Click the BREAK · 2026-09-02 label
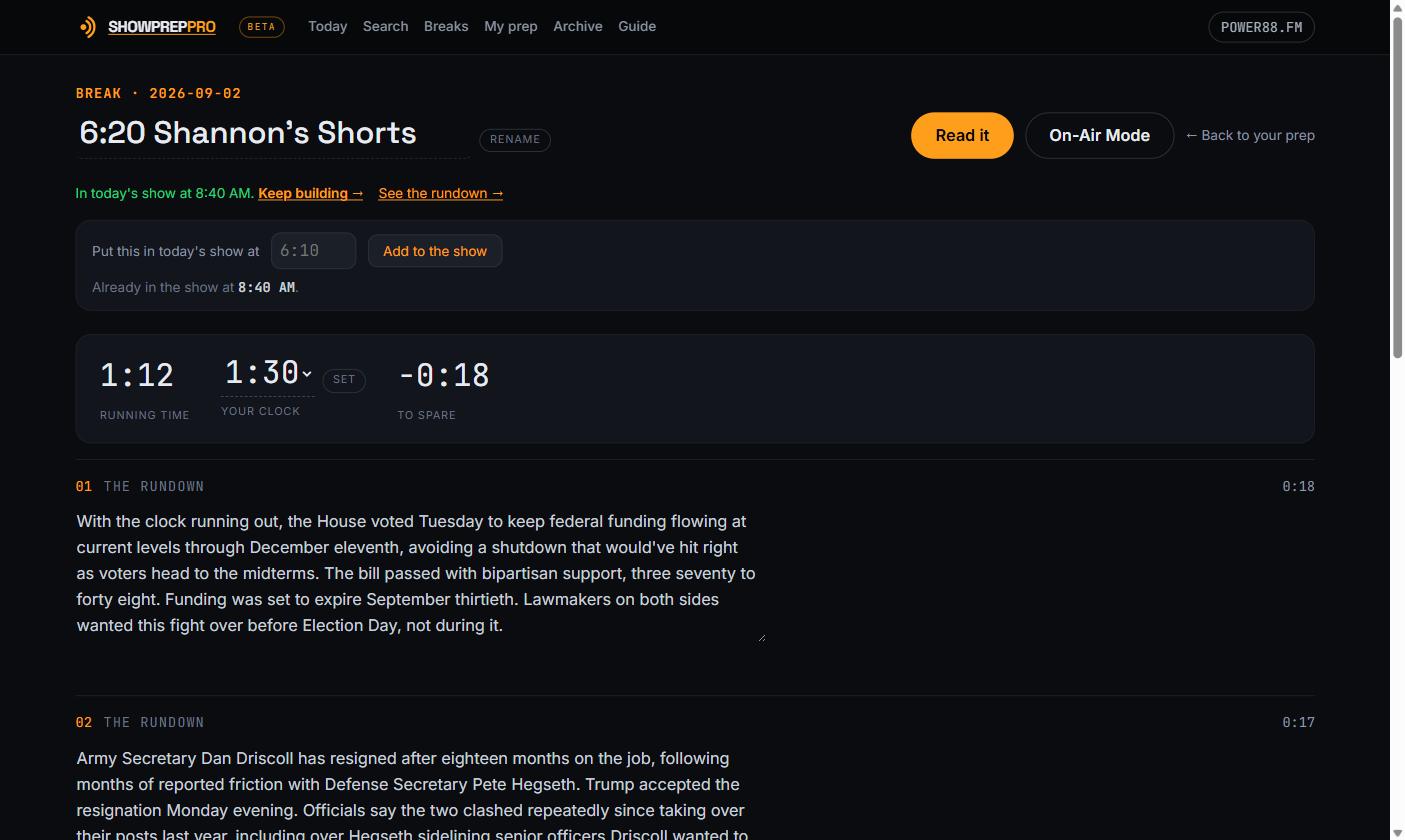This screenshot has width=1405, height=840. [x=159, y=93]
